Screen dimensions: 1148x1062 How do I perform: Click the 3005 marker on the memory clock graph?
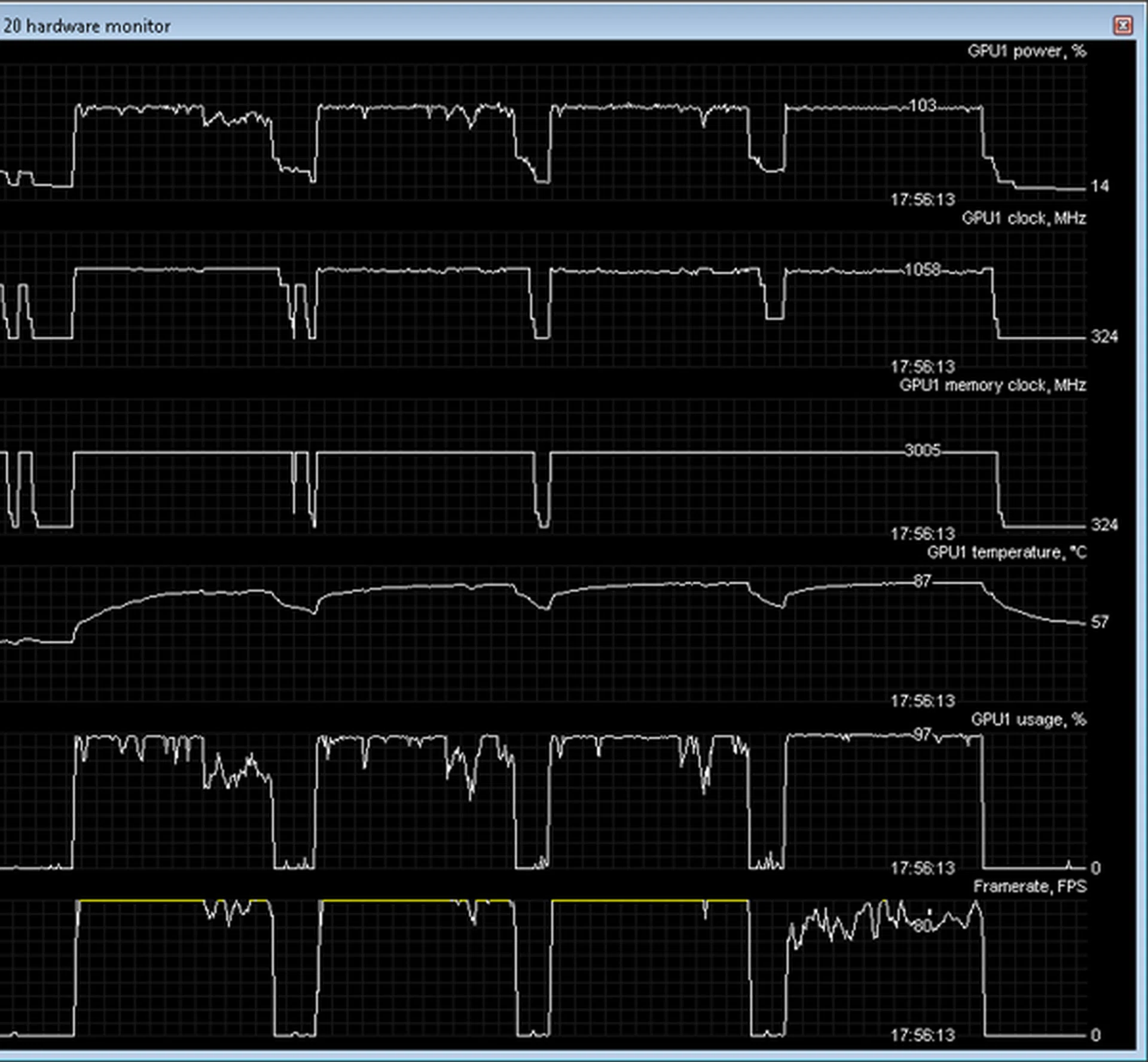coord(922,450)
